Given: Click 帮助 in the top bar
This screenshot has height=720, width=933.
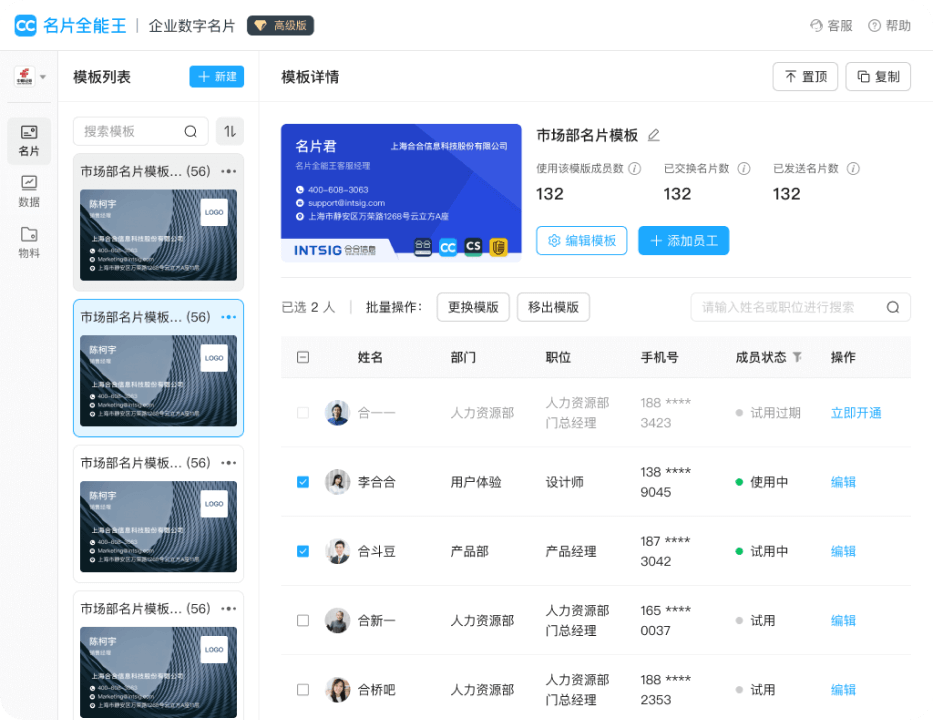Looking at the screenshot, I should 890,26.
